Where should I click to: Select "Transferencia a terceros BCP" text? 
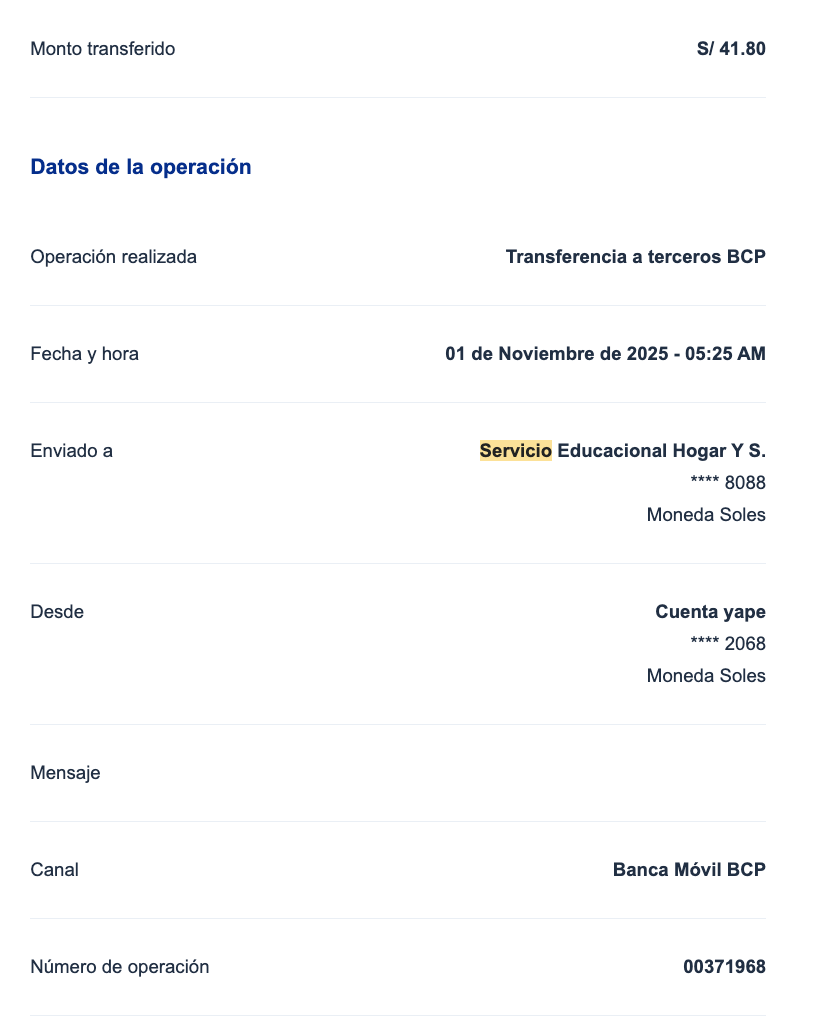click(635, 257)
